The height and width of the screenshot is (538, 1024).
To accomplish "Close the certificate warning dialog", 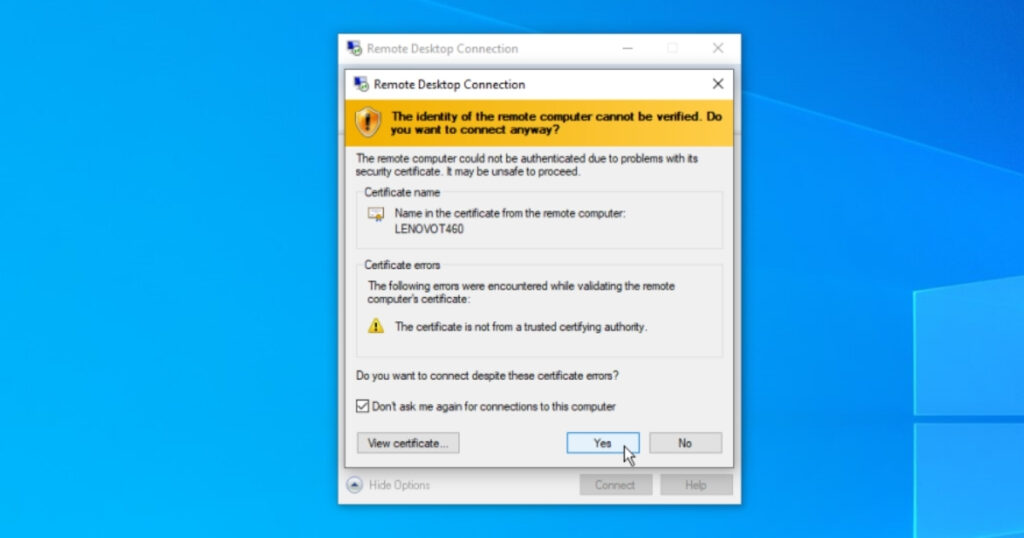I will [x=717, y=84].
